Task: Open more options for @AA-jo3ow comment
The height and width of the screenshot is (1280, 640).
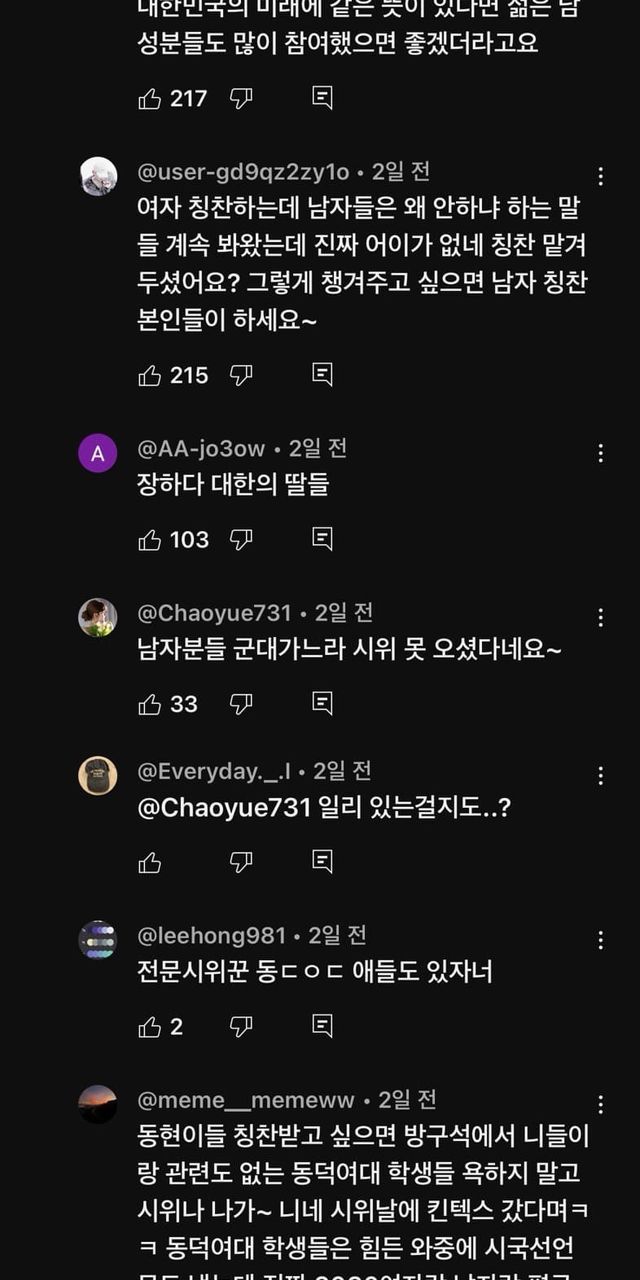Action: (601, 453)
